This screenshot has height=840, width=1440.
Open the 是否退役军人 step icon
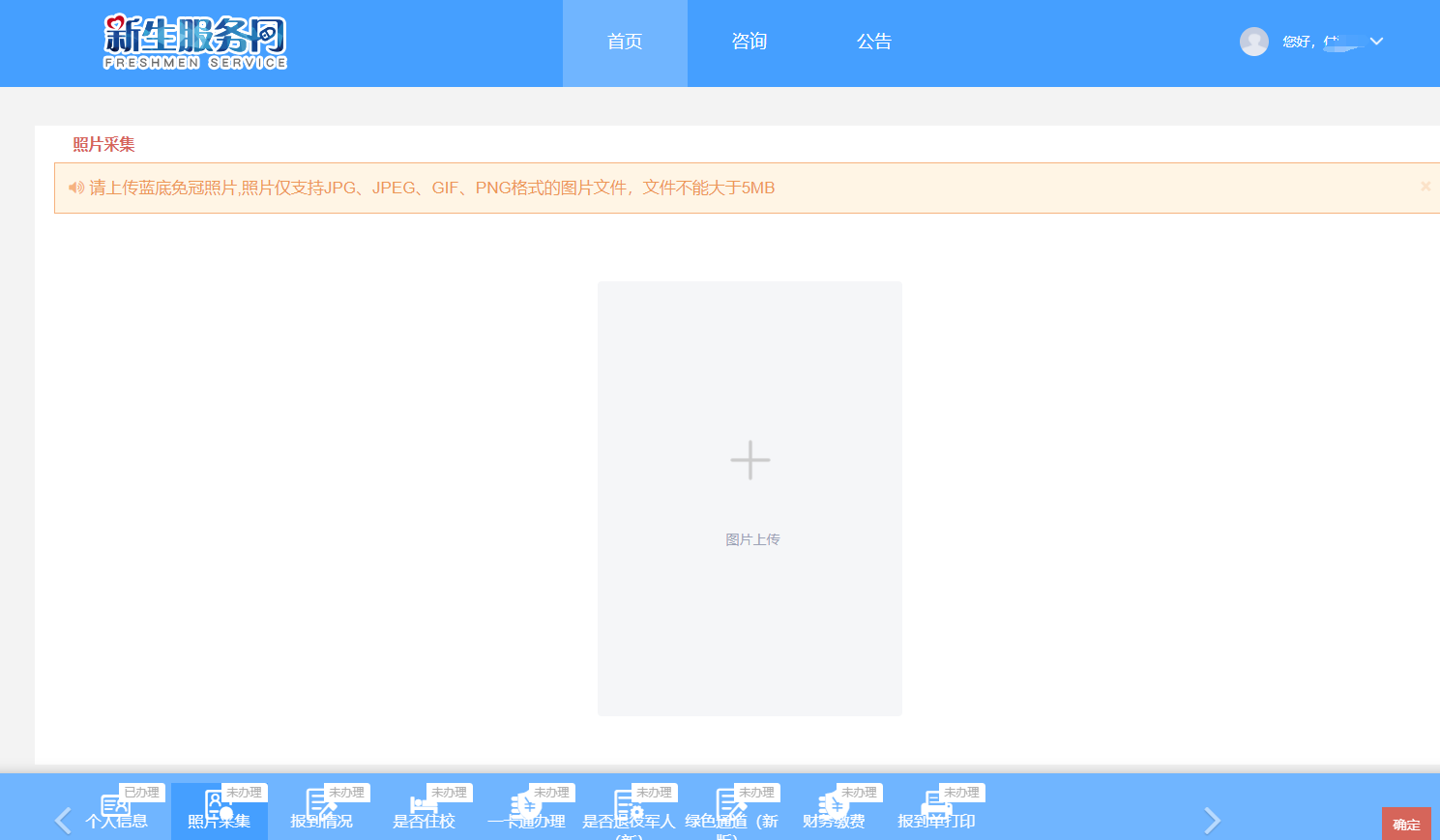click(629, 804)
